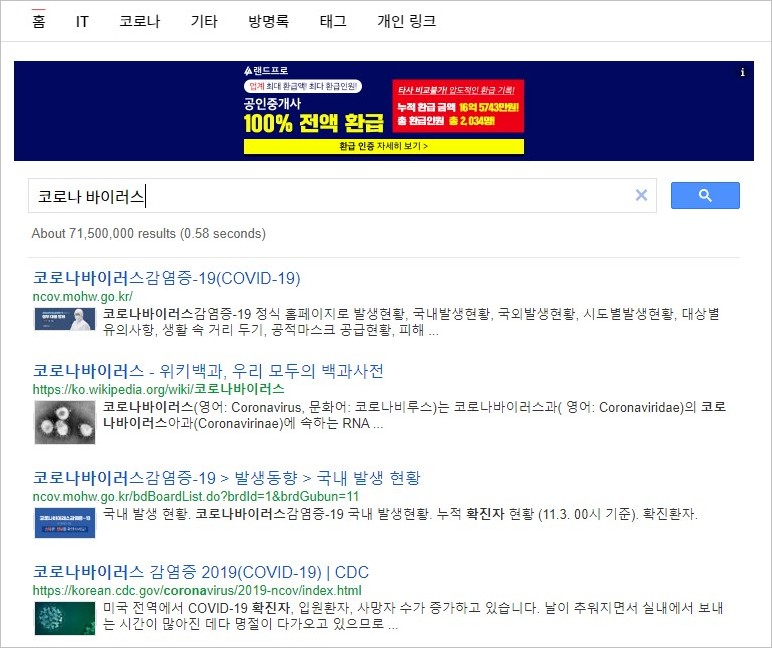The image size is (772, 648).
Task: Follow the korean.cdc.gov URL link
Action: click(x=197, y=590)
